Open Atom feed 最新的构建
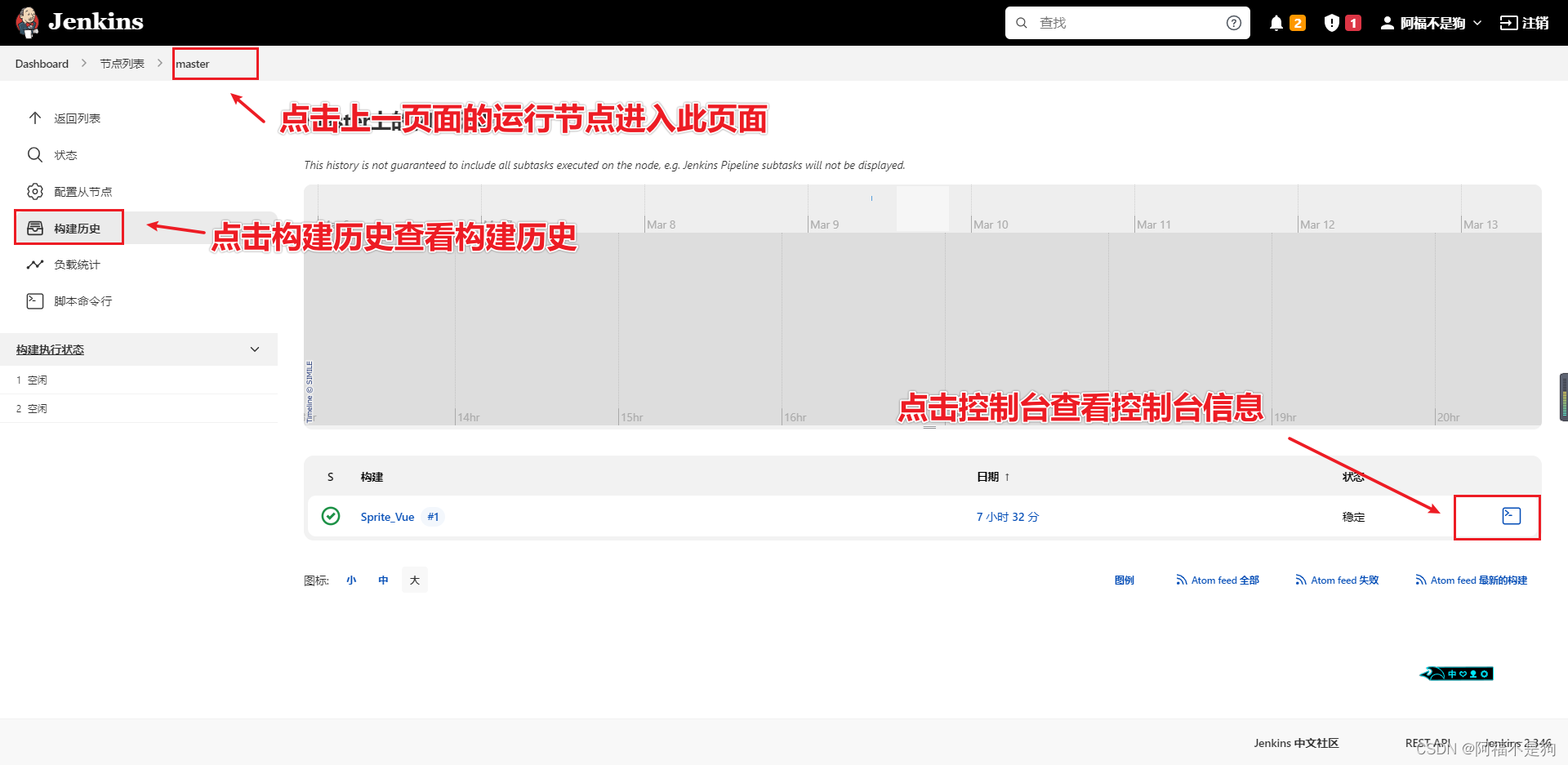Screen dimensions: 1568x765 coord(1471,580)
